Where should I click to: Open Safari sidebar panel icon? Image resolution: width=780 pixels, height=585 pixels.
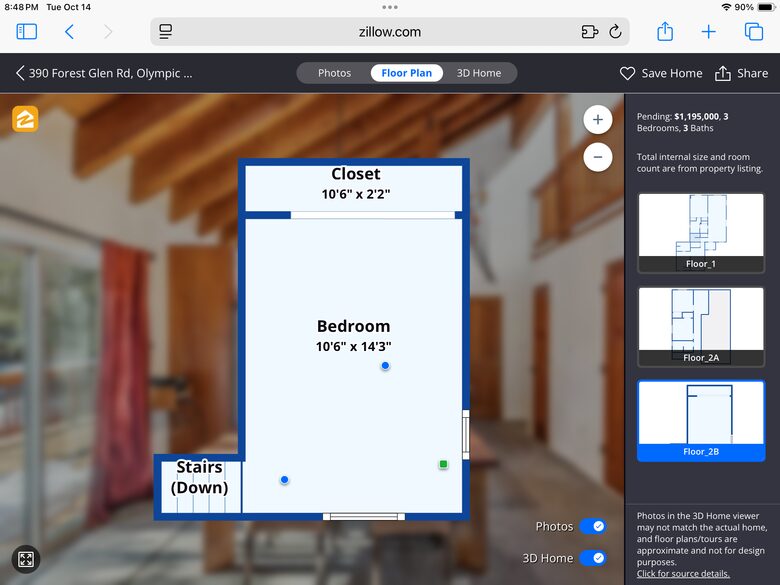click(27, 32)
